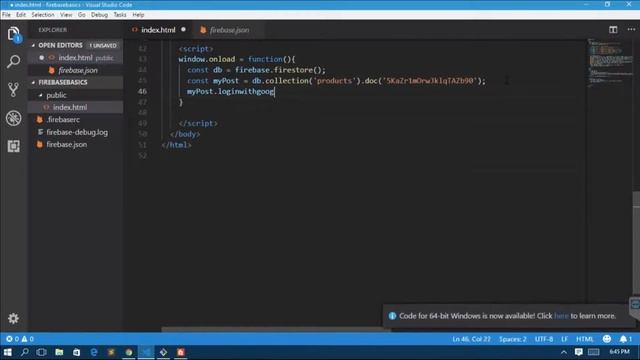Open the File menu
The image size is (640, 360).
[6, 15]
